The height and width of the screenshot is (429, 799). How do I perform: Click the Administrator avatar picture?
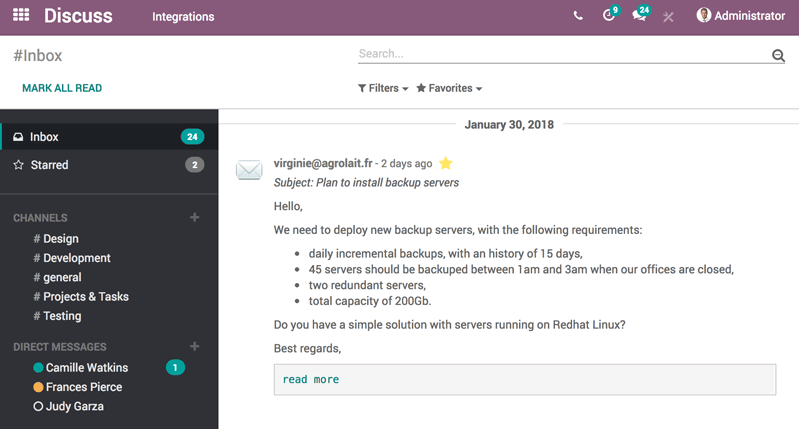click(x=704, y=15)
